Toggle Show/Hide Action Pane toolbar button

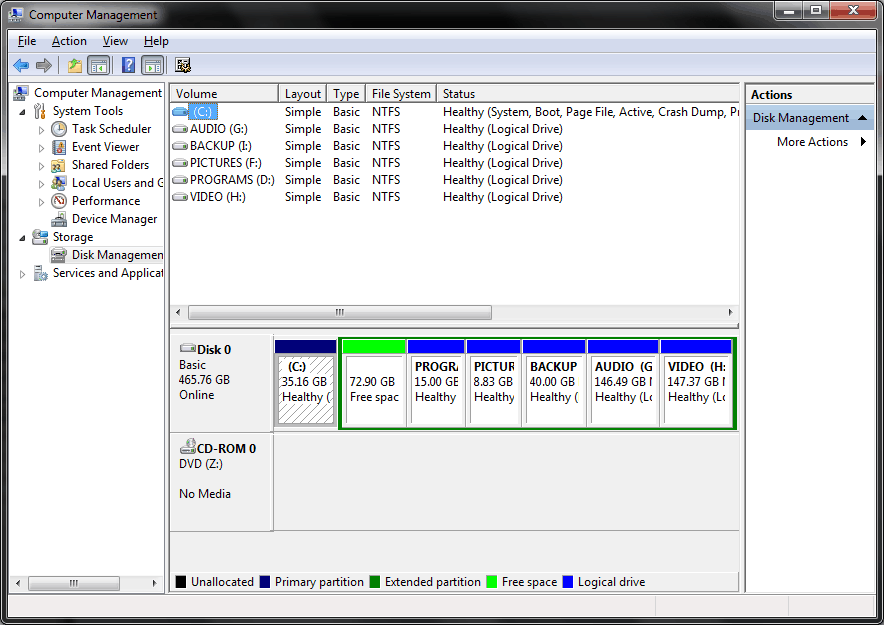click(152, 66)
